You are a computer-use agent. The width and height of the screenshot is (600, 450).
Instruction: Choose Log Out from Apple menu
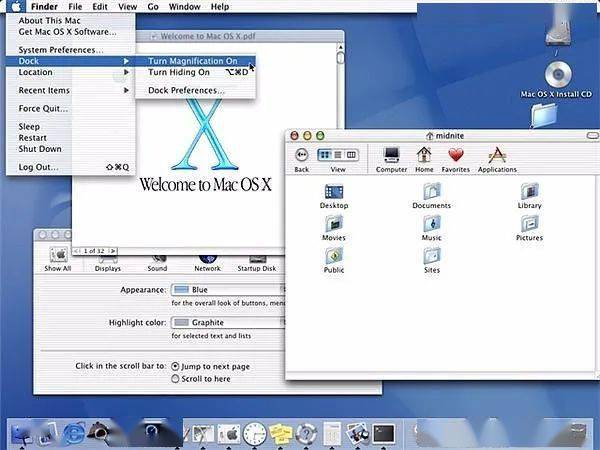point(70,167)
